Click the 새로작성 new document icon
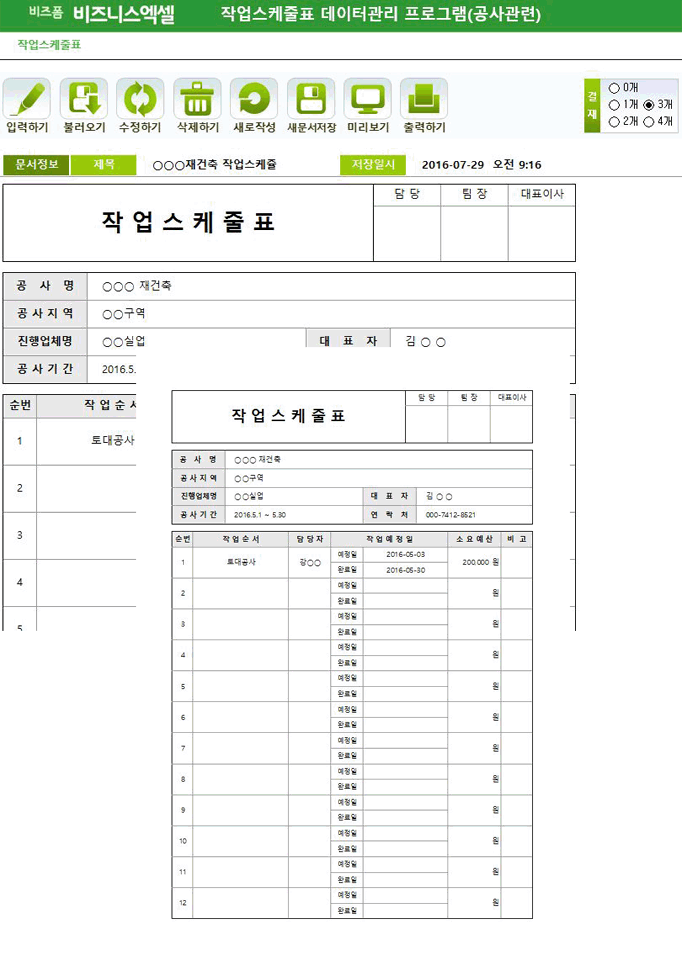This screenshot has height=962, width=682. click(254, 99)
